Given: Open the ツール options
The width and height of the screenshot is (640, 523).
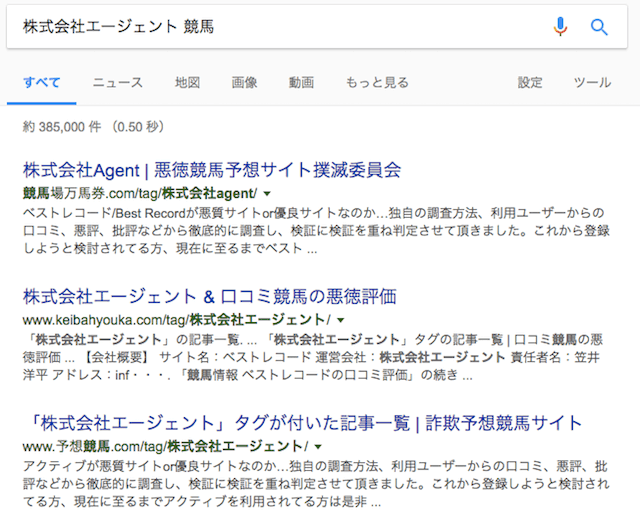Looking at the screenshot, I should coord(592,82).
